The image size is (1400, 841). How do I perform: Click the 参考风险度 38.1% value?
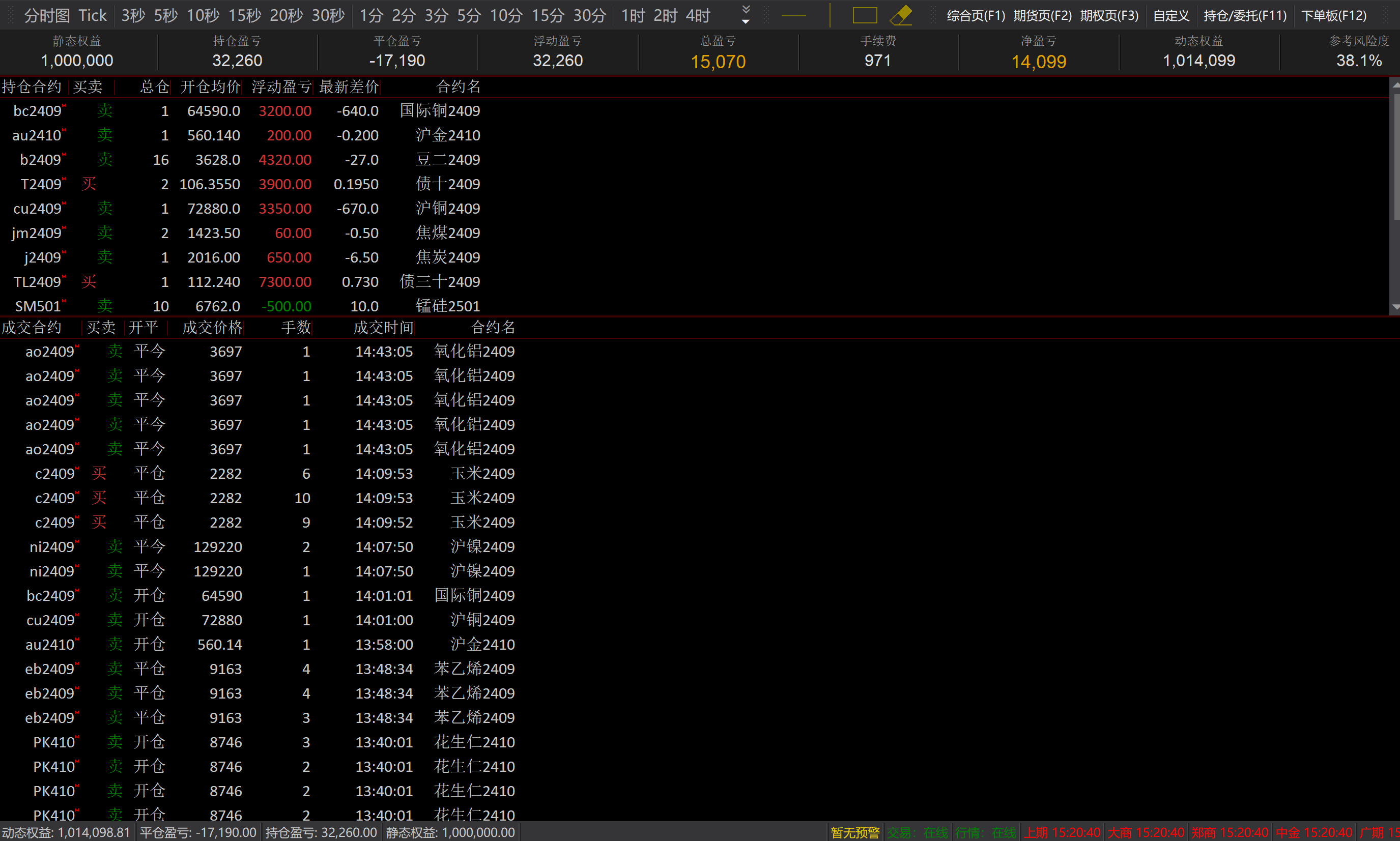[x=1359, y=61]
